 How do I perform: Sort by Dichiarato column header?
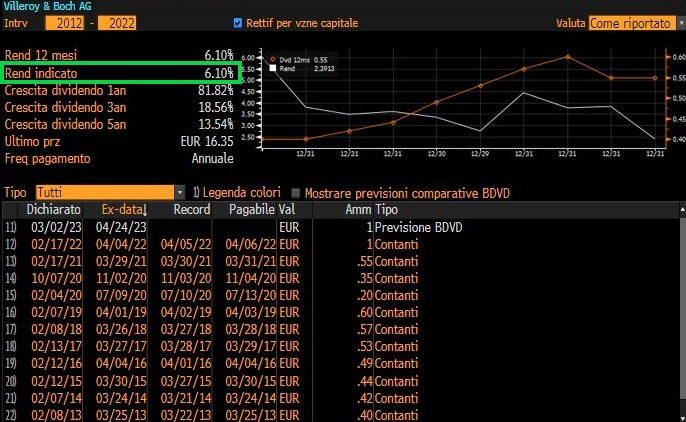(53, 209)
